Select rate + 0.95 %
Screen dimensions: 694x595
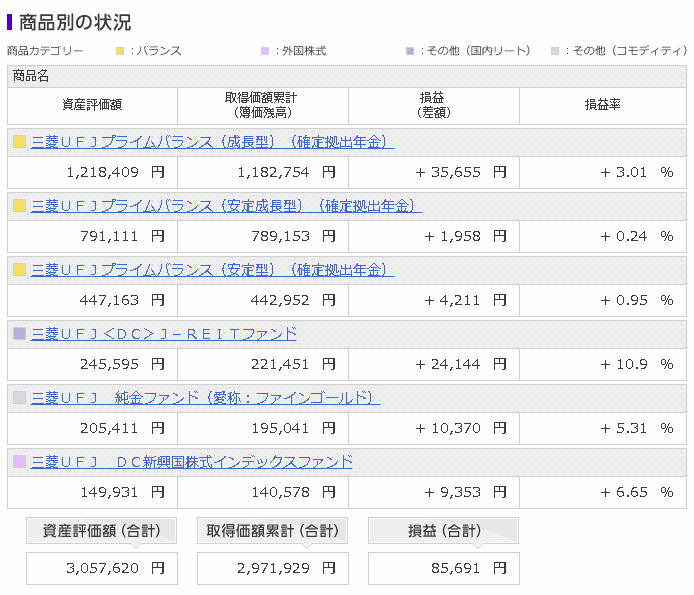point(637,300)
